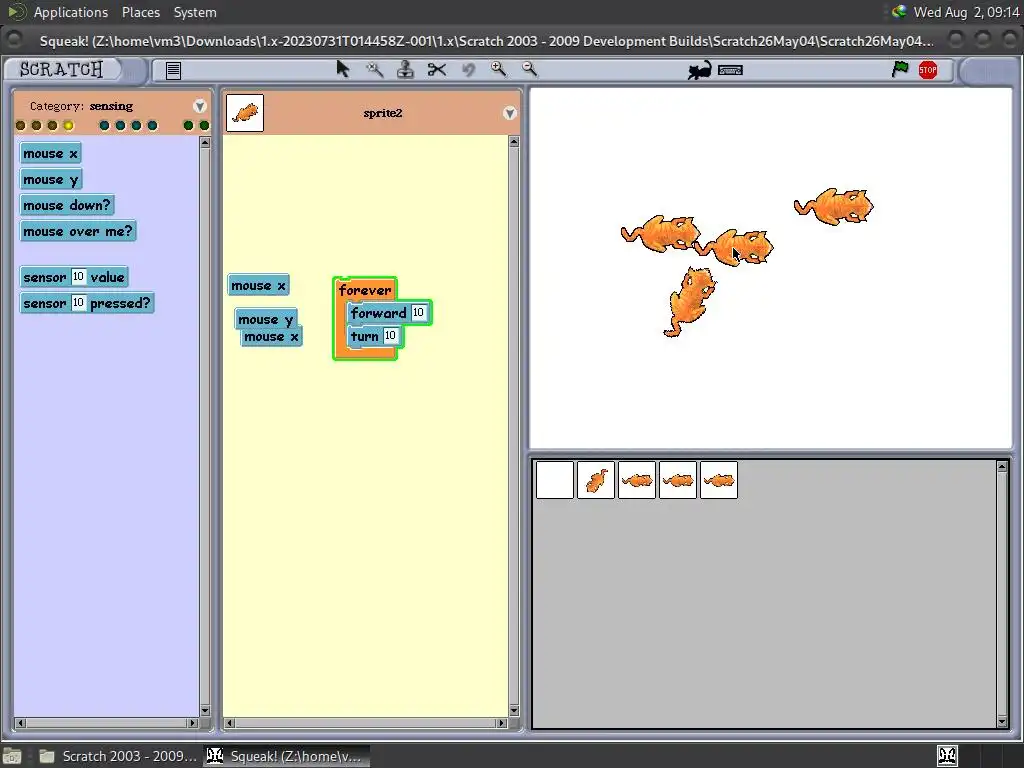Click the 'turn' block label in script
This screenshot has width=1024, height=768.
pyautogui.click(x=364, y=336)
